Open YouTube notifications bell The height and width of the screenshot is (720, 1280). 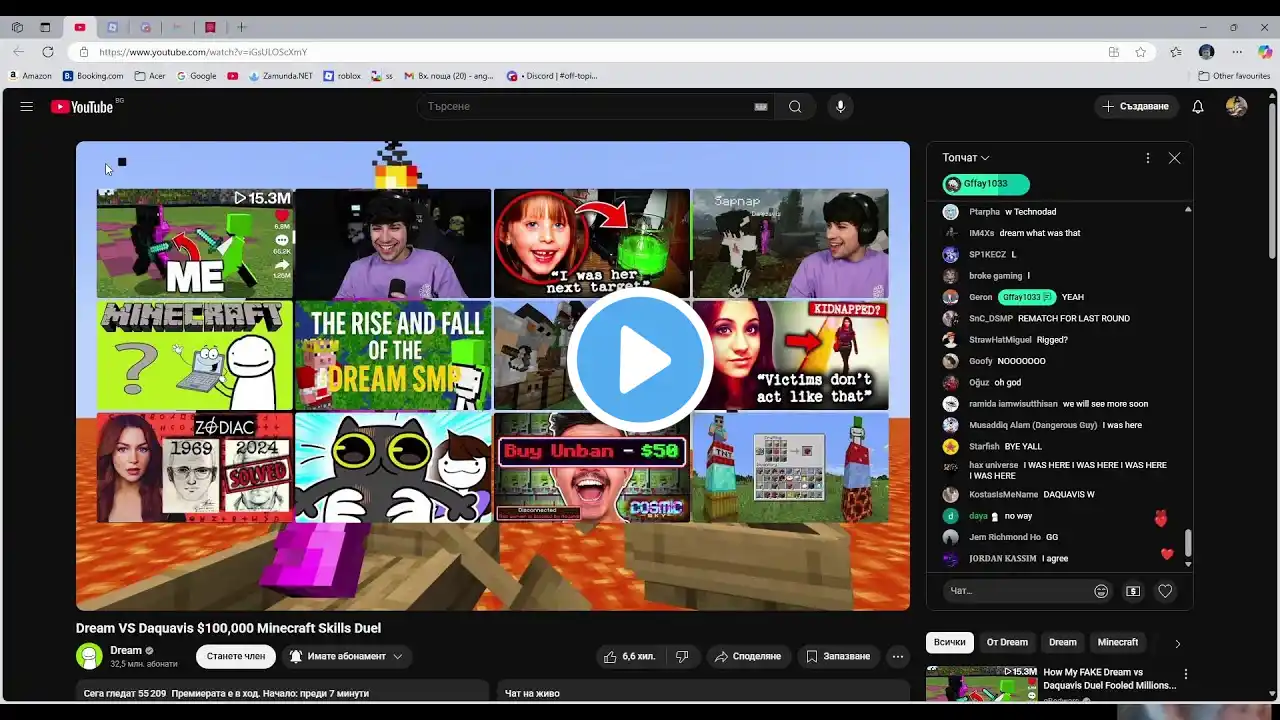click(x=1198, y=106)
